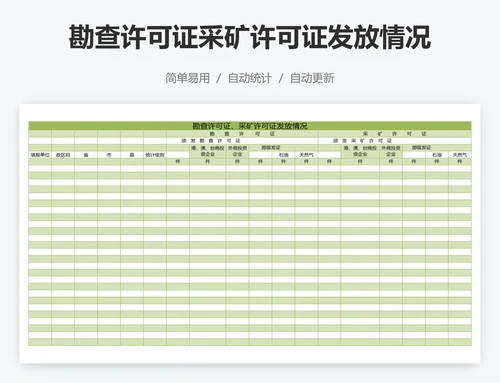Viewport: 500px width, 383px height.
Task: Click 石油 header in 采矿许可证 section
Action: pos(437,155)
